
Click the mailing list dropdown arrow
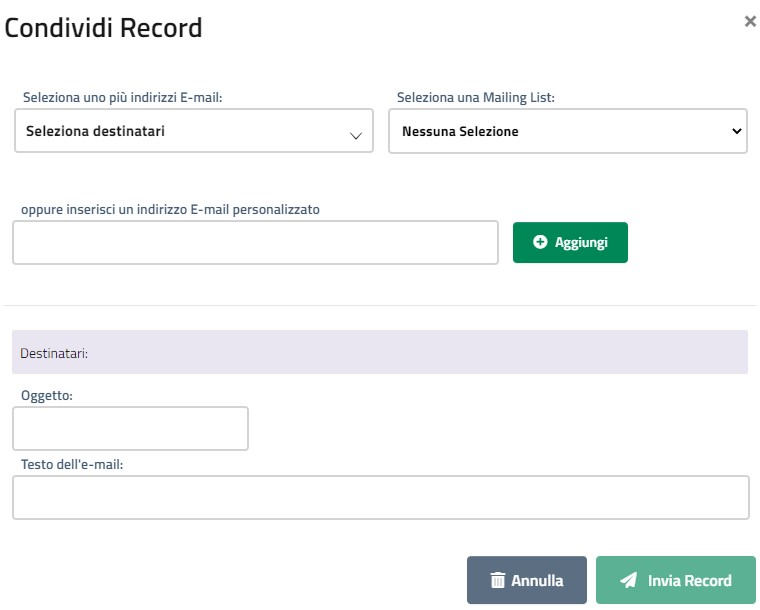[x=737, y=131]
